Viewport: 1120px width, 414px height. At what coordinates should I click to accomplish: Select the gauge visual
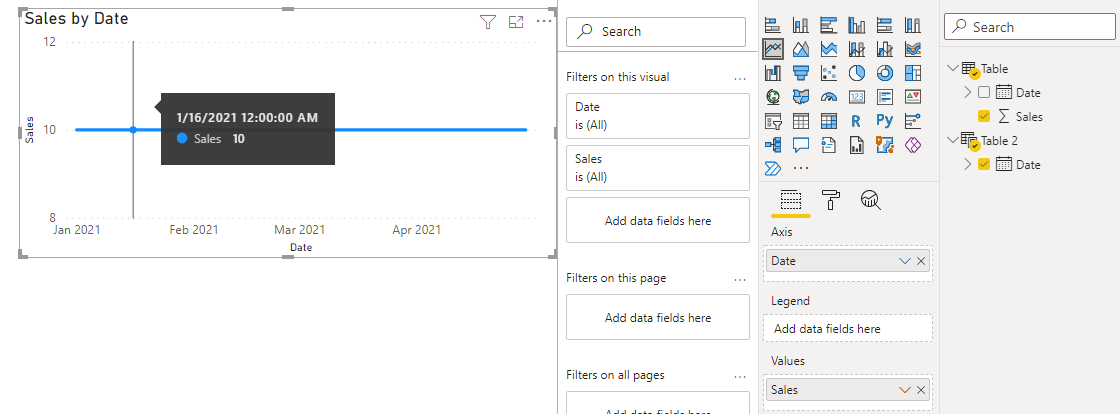[x=829, y=96]
